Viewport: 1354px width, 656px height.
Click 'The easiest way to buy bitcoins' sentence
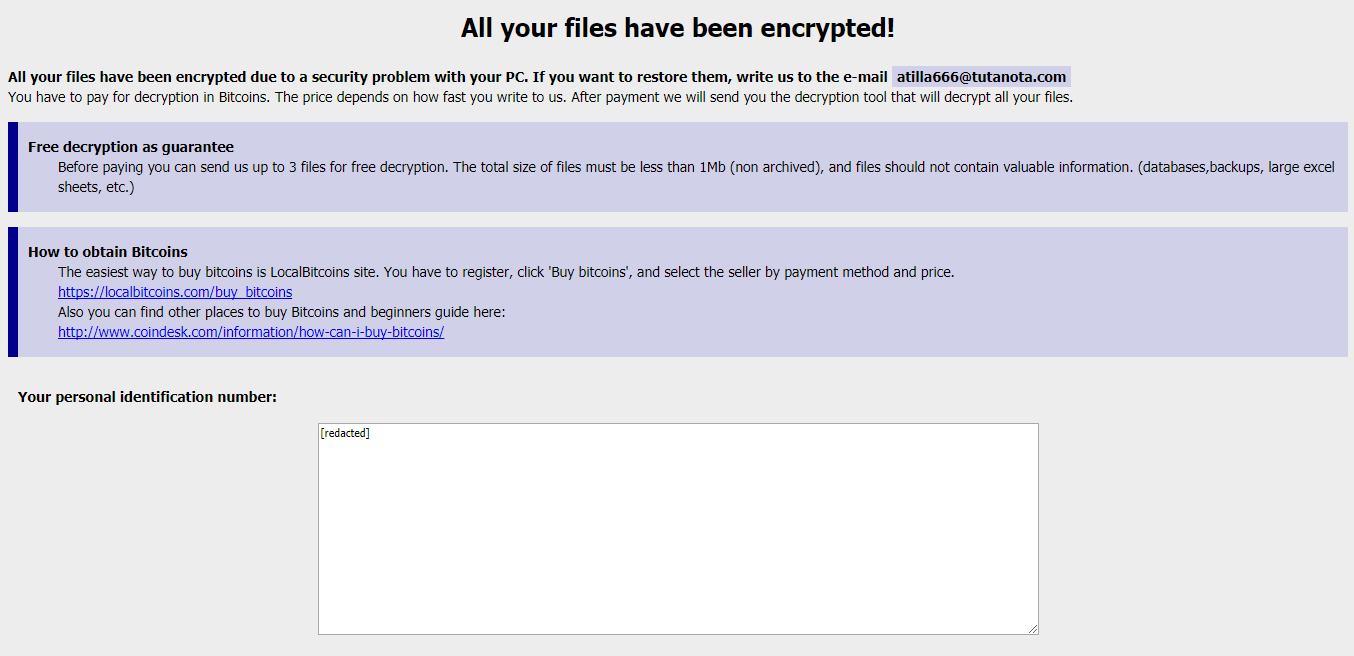point(506,272)
